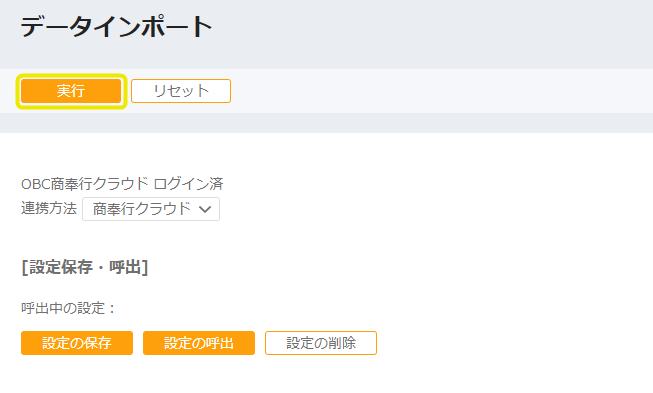This screenshot has width=653, height=393.
Task: Select the 商奉行クラウド combo box
Action: tap(151, 209)
